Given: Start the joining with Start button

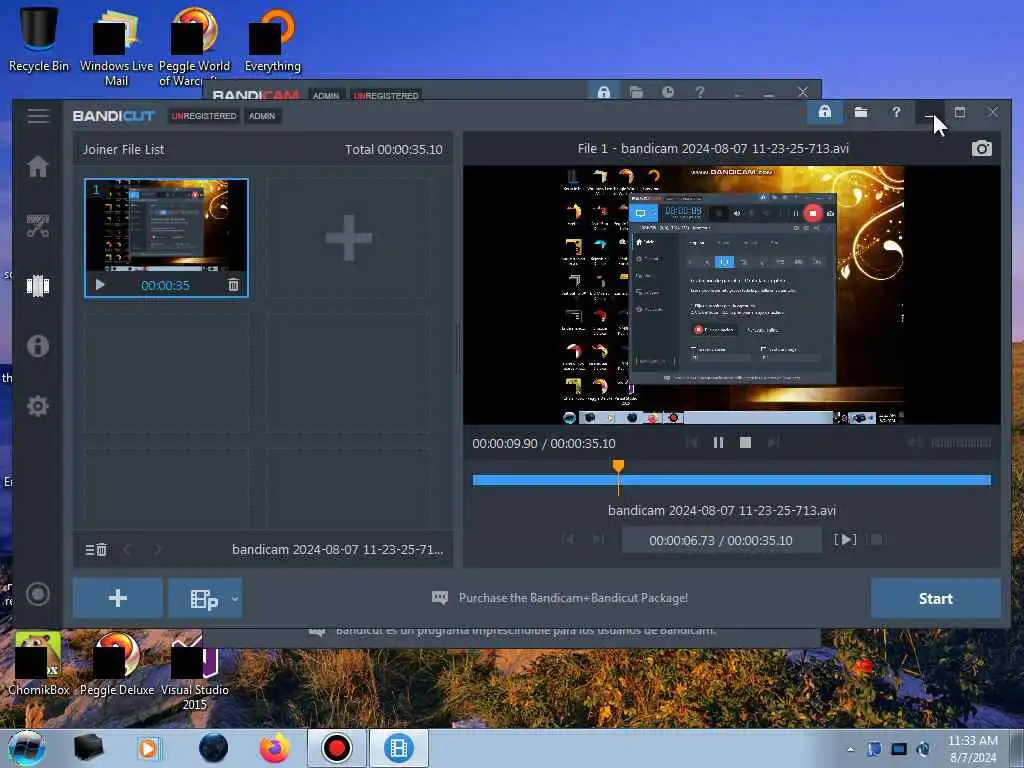Looking at the screenshot, I should pyautogui.click(x=935, y=598).
